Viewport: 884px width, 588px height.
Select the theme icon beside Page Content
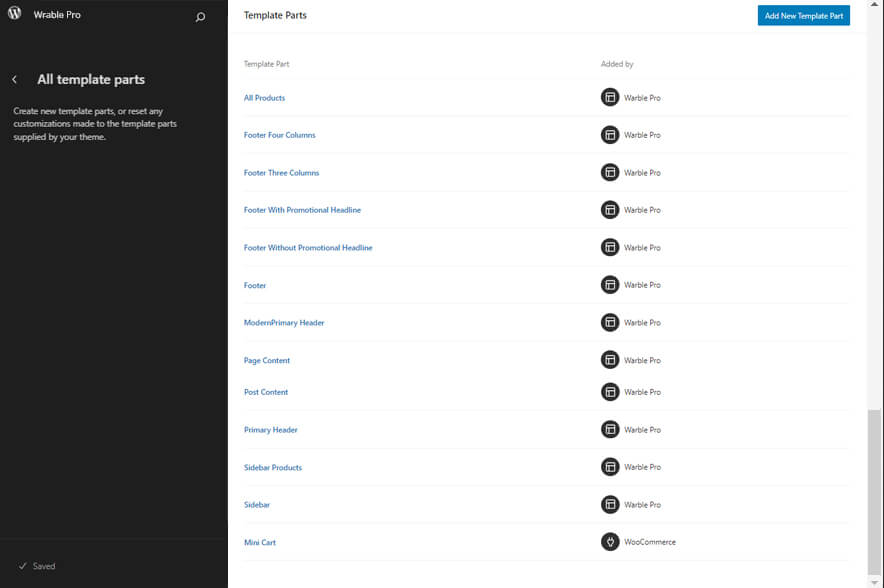coord(610,360)
